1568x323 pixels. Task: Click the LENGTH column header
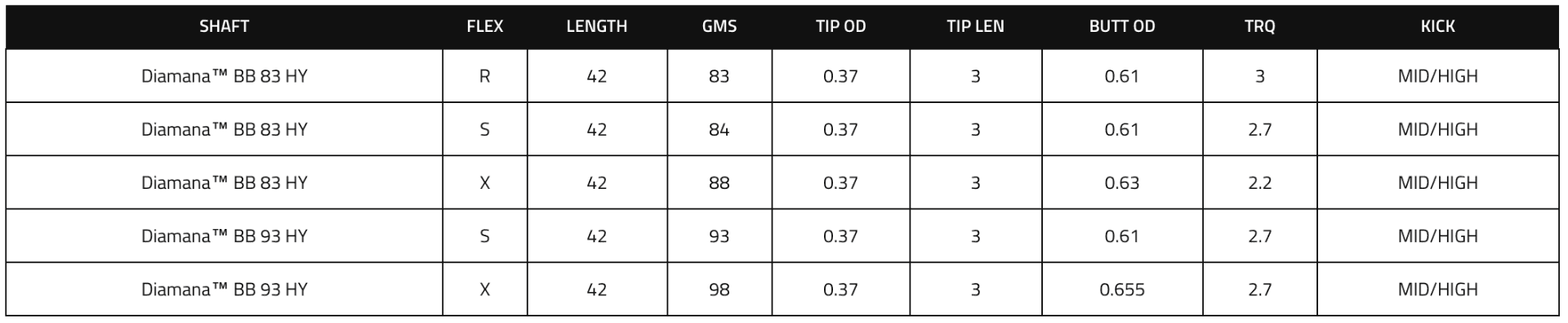pyautogui.click(x=597, y=26)
